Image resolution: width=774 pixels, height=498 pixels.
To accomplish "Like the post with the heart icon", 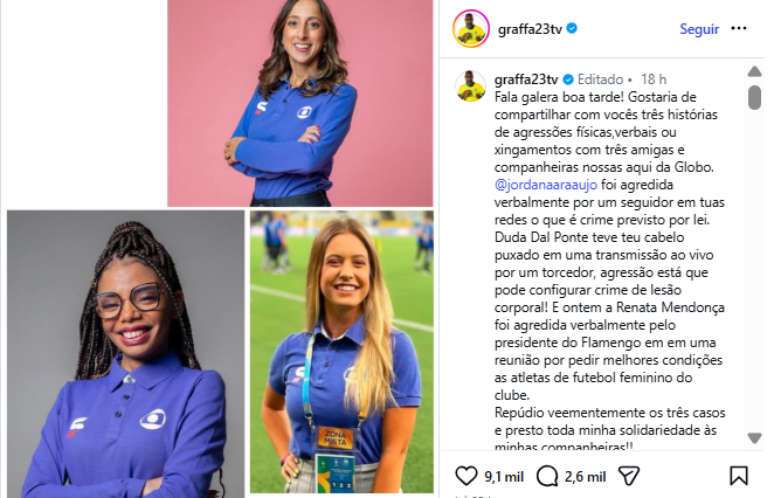I will (x=466, y=476).
